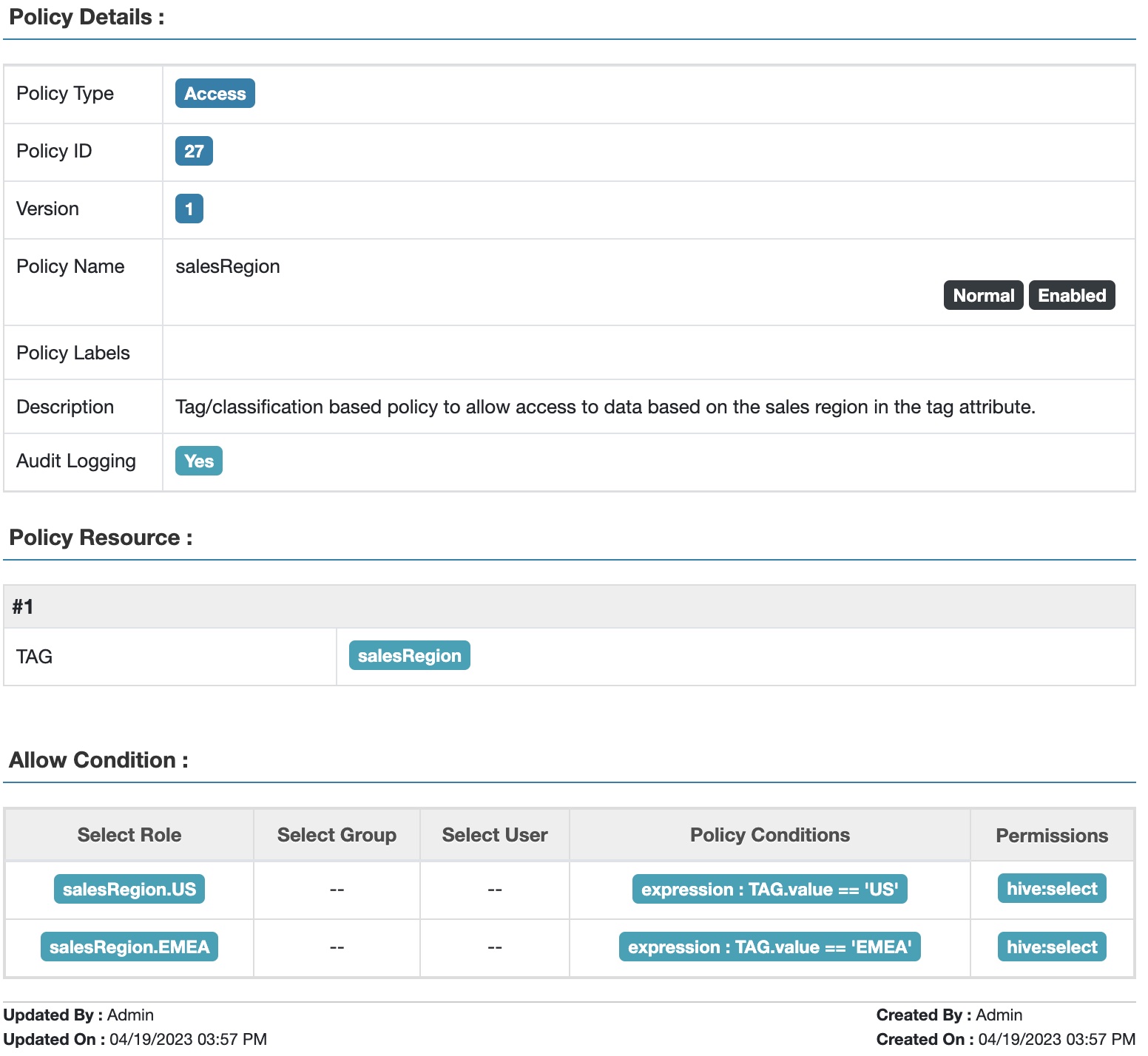This screenshot has height=1056, width=1148.
Task: Select the salesRegion.US role badge
Action: point(129,890)
